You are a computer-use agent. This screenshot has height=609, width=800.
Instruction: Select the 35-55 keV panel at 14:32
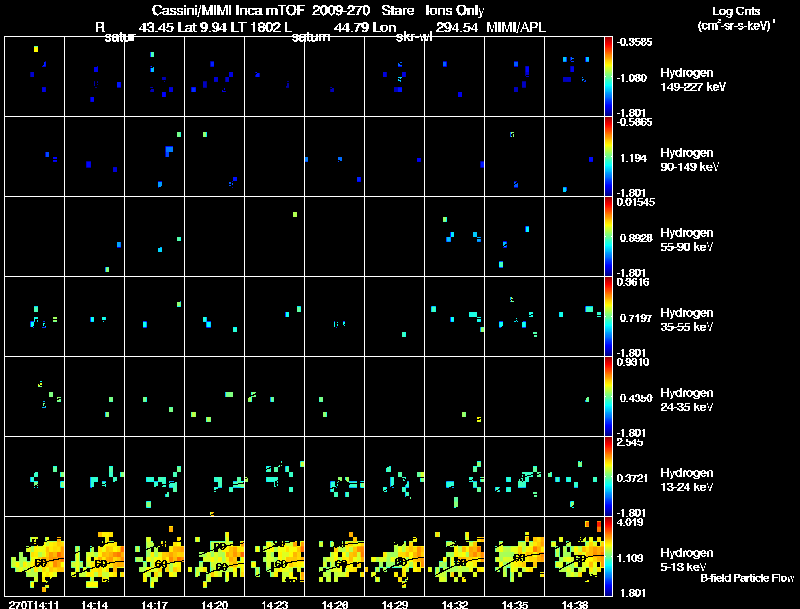coord(455,317)
